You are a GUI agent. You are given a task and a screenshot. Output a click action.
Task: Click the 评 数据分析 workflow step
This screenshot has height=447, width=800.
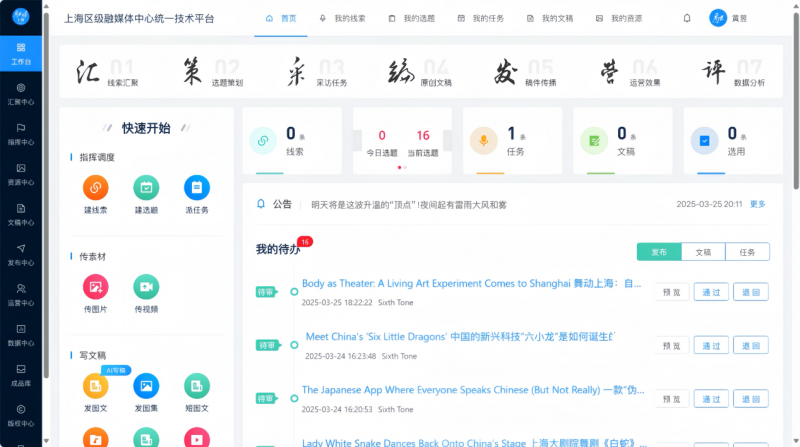(x=734, y=72)
